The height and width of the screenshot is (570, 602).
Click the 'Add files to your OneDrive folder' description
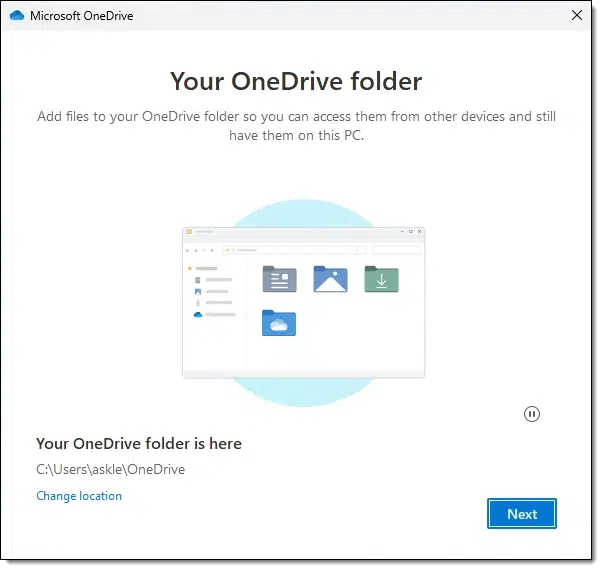click(x=296, y=126)
